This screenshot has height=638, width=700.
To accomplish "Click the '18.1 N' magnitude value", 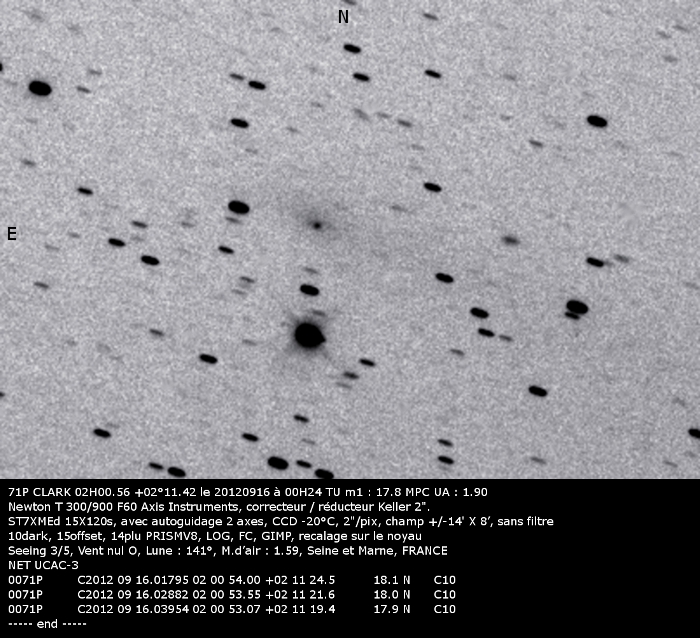I will [x=392, y=580].
